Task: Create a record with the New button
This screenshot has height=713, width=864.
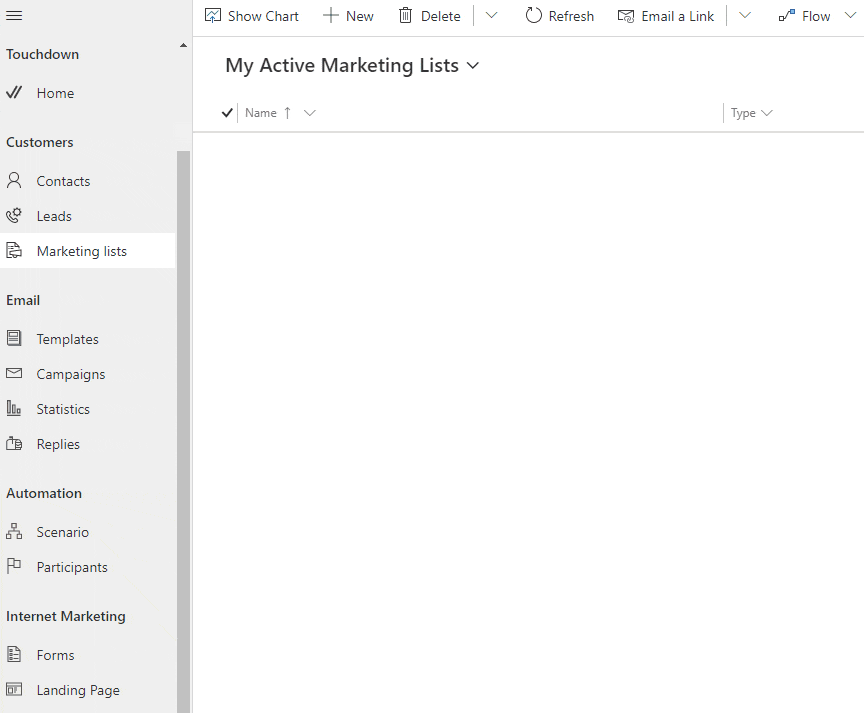Action: 348,15
